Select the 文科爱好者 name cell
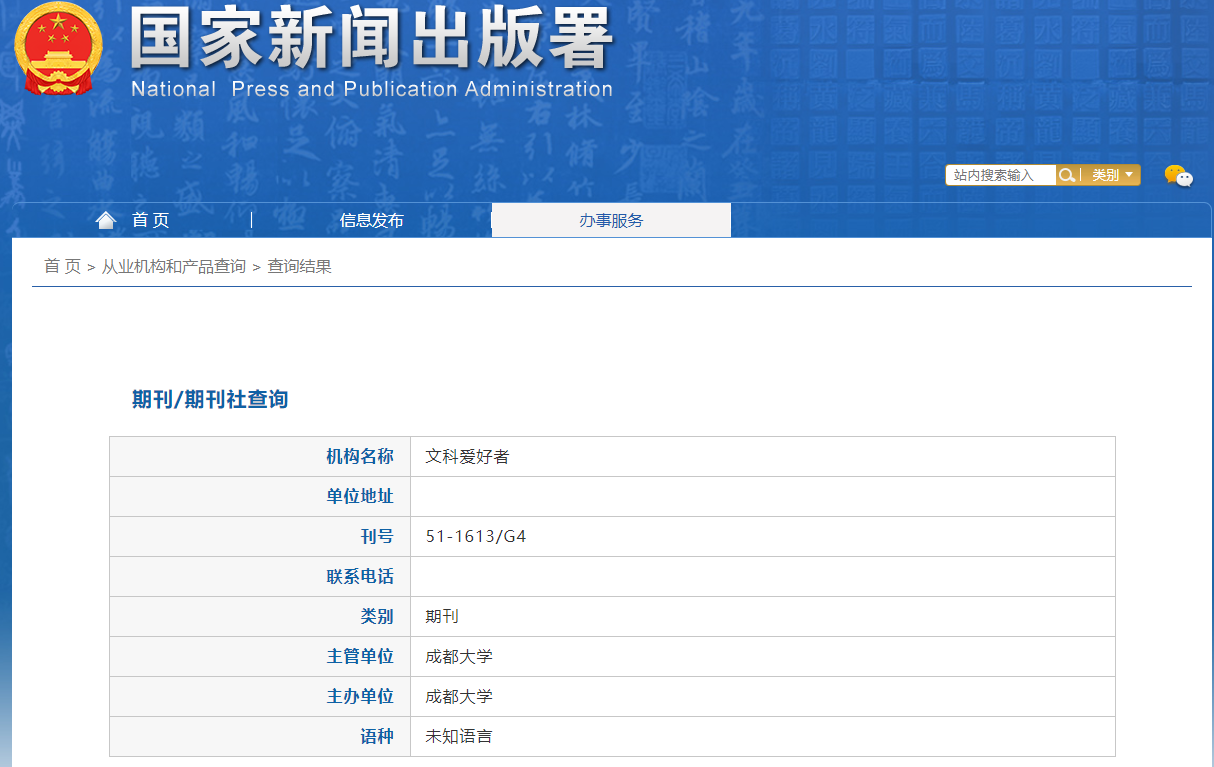The image size is (1214, 767). pyautogui.click(x=467, y=457)
